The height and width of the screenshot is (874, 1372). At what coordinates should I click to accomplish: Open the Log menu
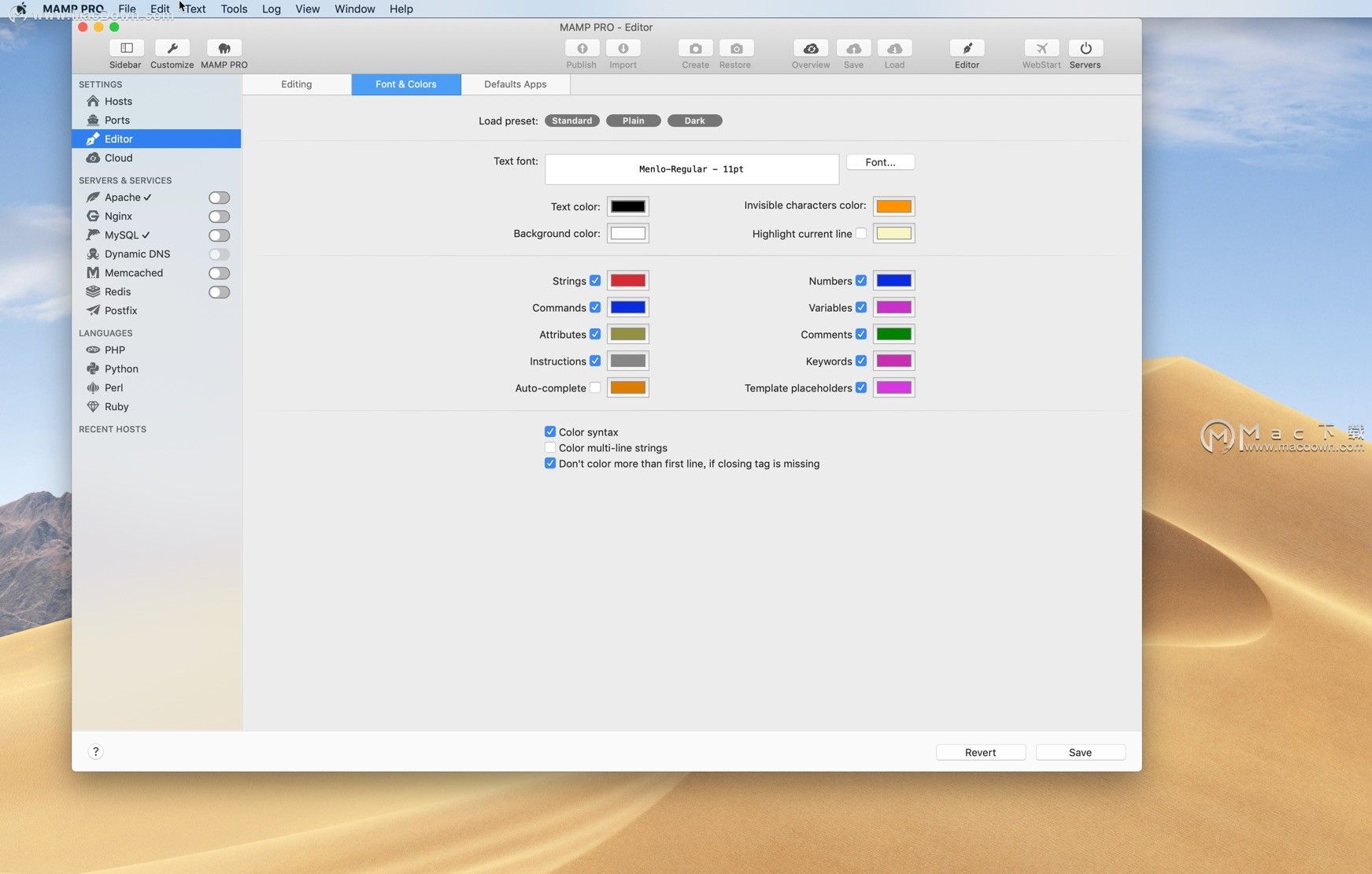tap(272, 9)
